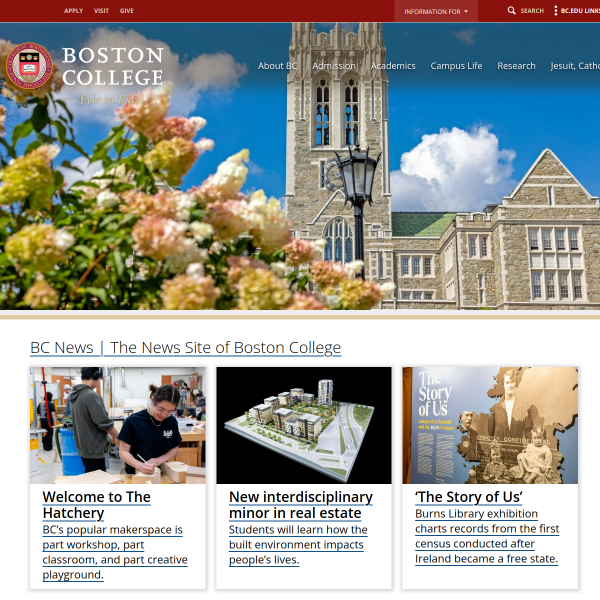Click the New interdisciplinary minor headline

301,505
